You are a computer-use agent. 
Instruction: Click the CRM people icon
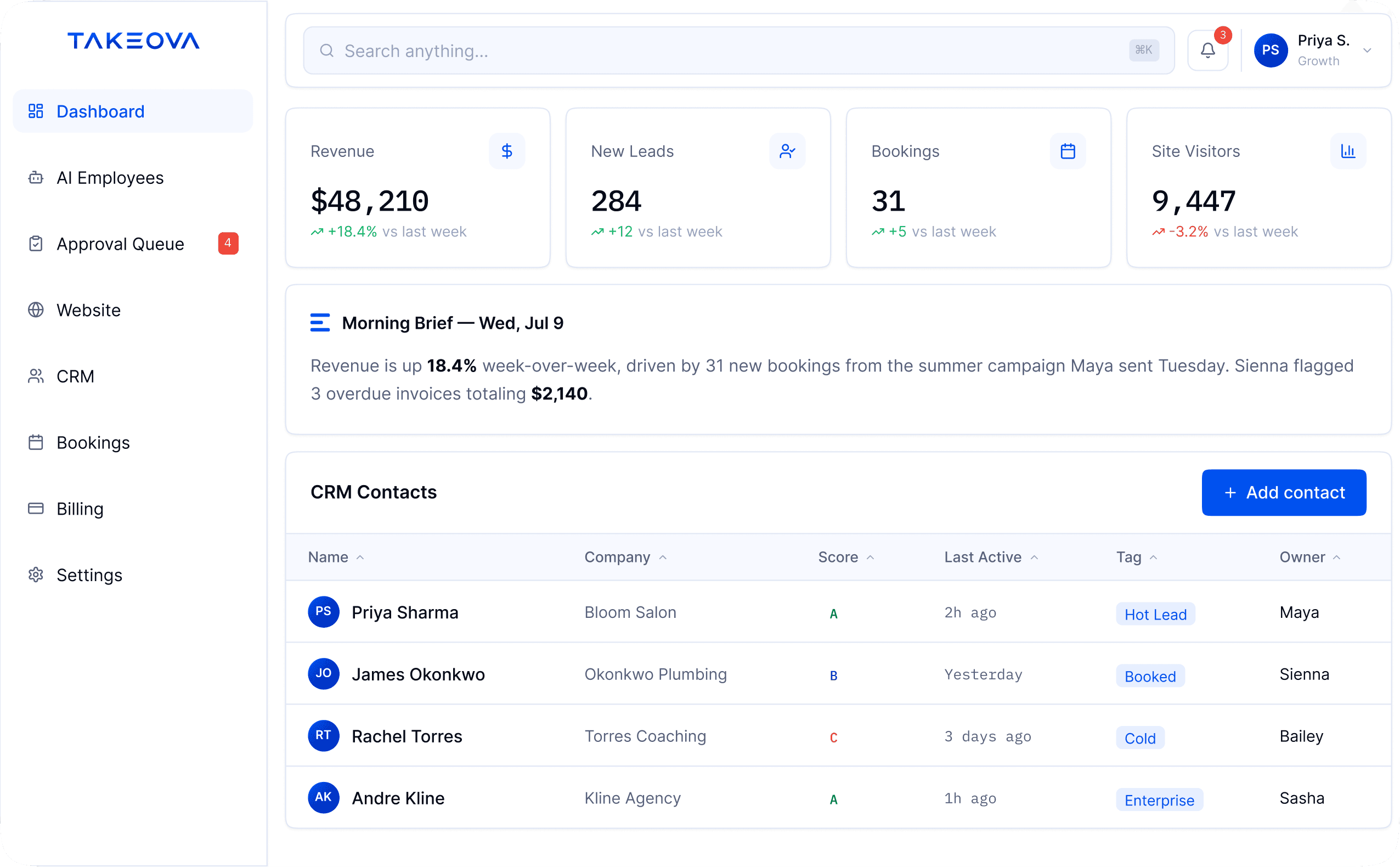(x=36, y=376)
